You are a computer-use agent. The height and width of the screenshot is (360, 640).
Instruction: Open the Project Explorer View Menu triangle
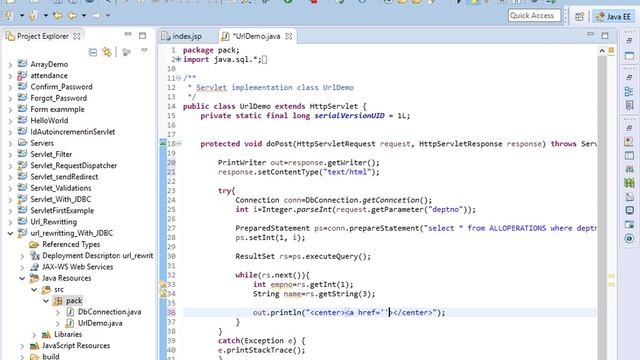144,51
